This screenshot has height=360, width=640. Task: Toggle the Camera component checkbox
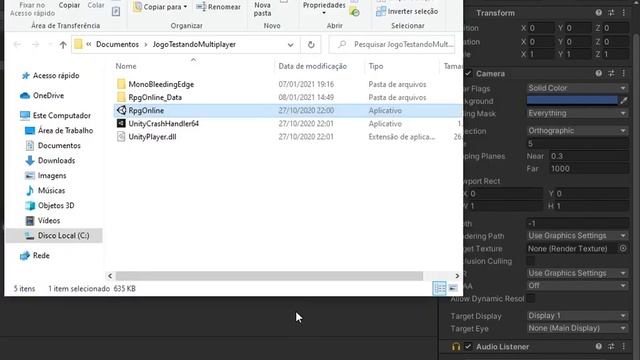tap(468, 73)
